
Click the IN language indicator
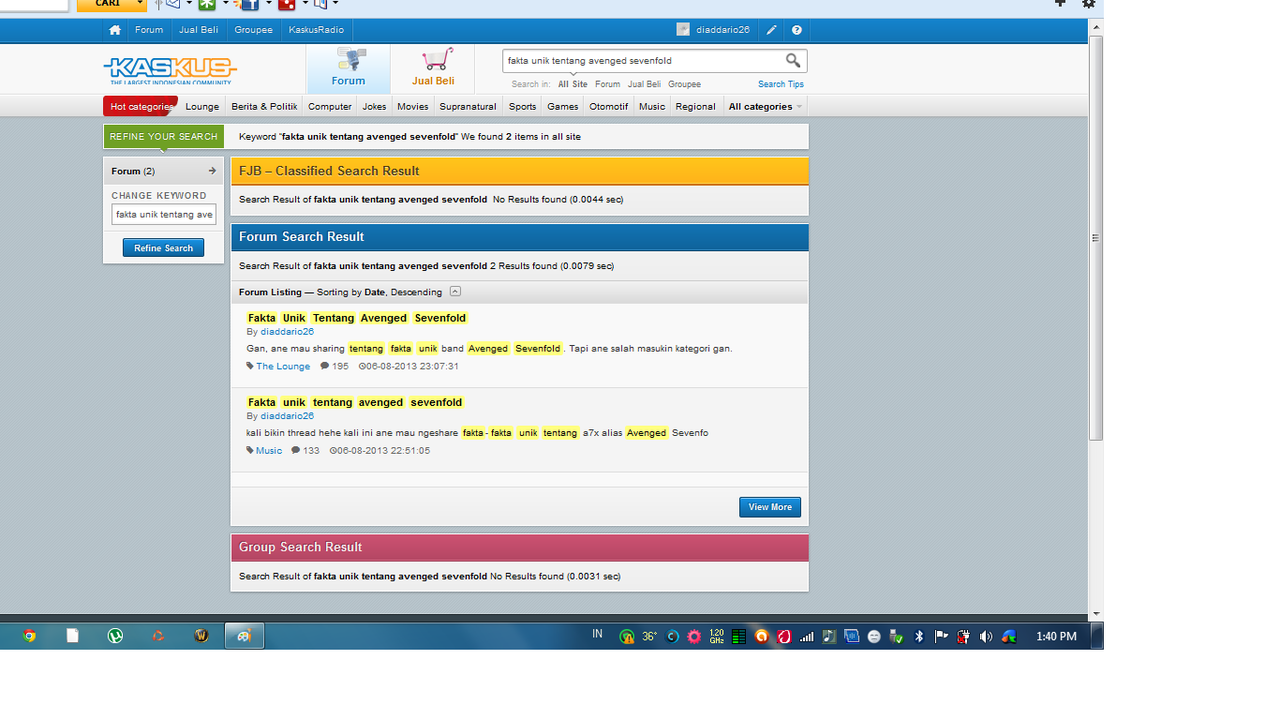point(597,635)
